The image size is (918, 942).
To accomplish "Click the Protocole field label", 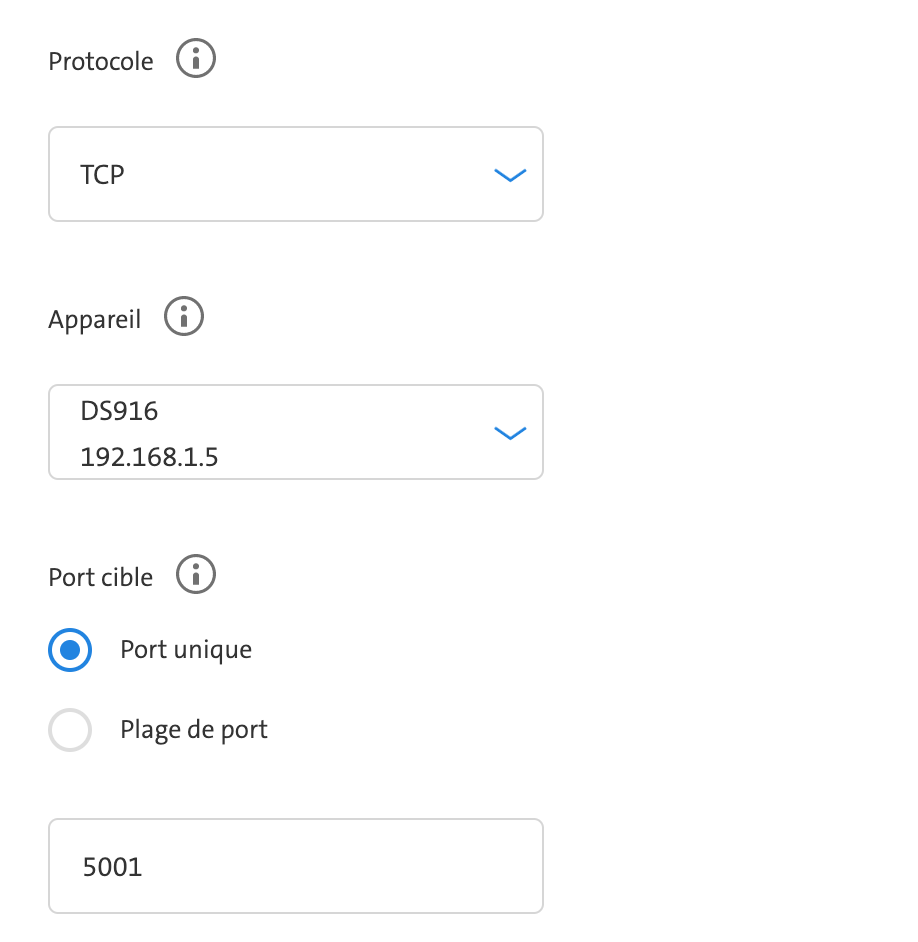I will pos(101,61).
